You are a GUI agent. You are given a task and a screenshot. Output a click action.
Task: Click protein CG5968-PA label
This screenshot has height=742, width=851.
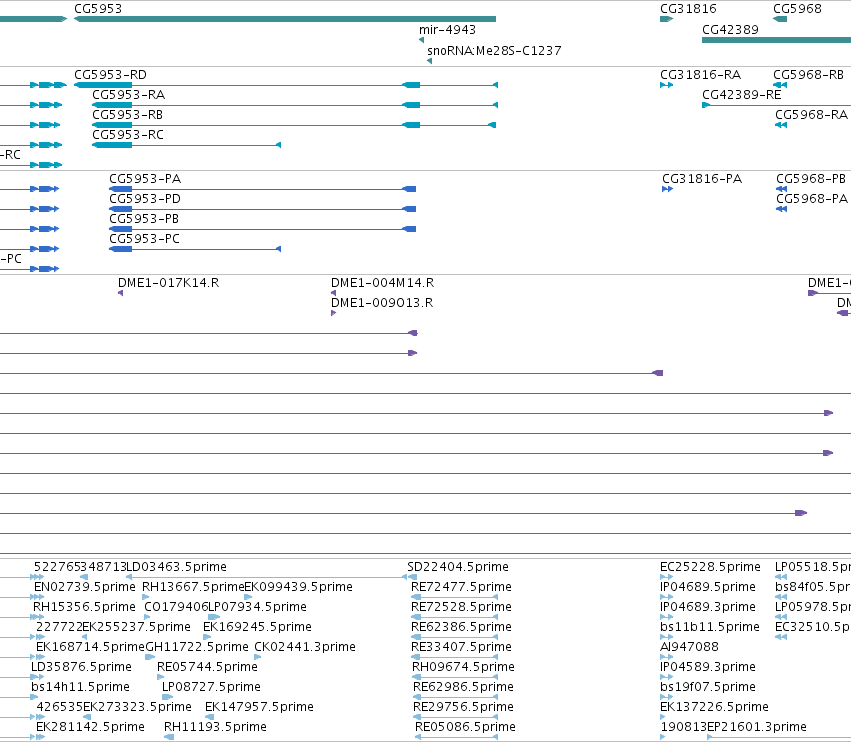tap(812, 199)
